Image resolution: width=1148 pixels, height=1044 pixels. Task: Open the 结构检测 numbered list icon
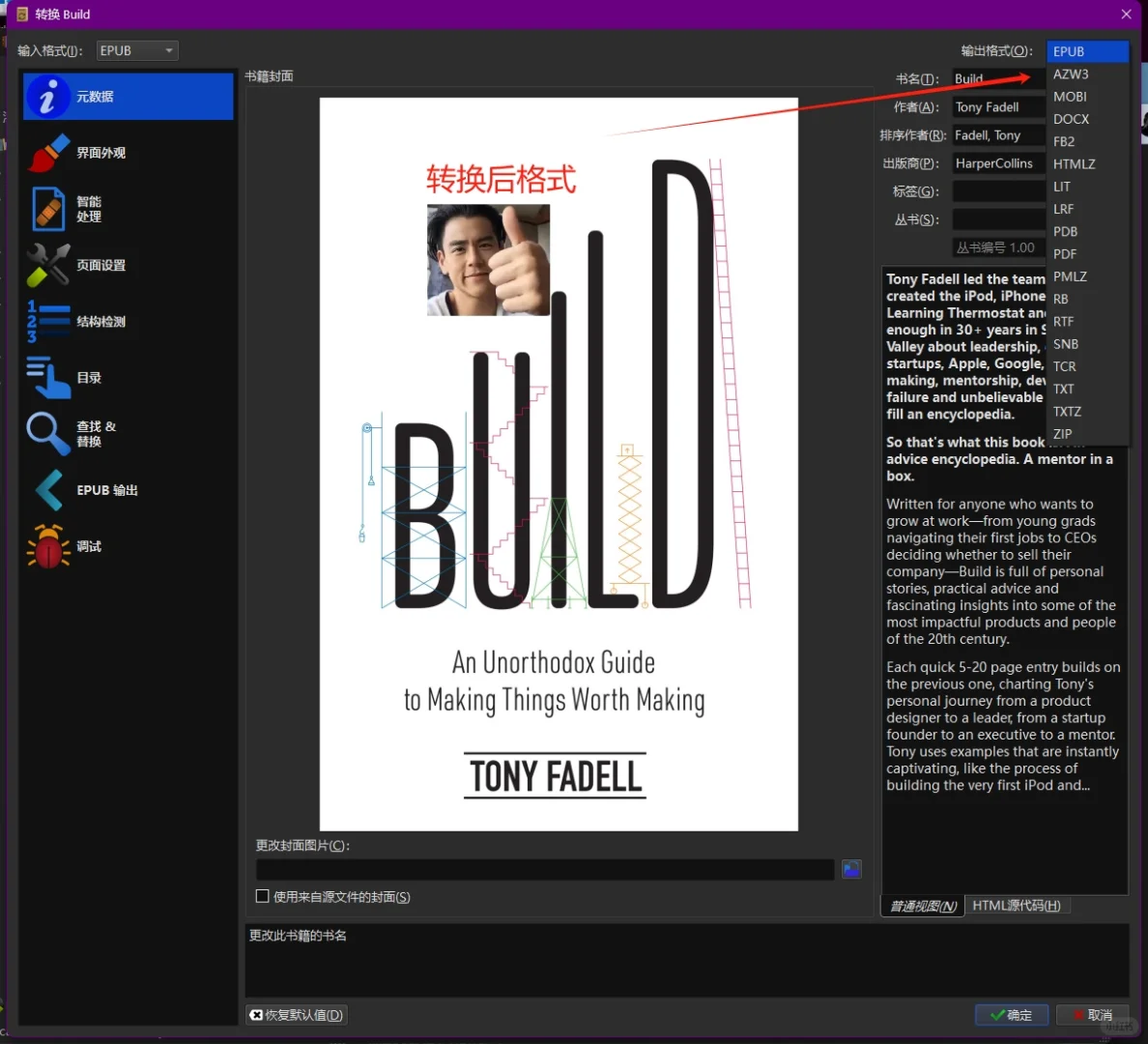point(48,321)
